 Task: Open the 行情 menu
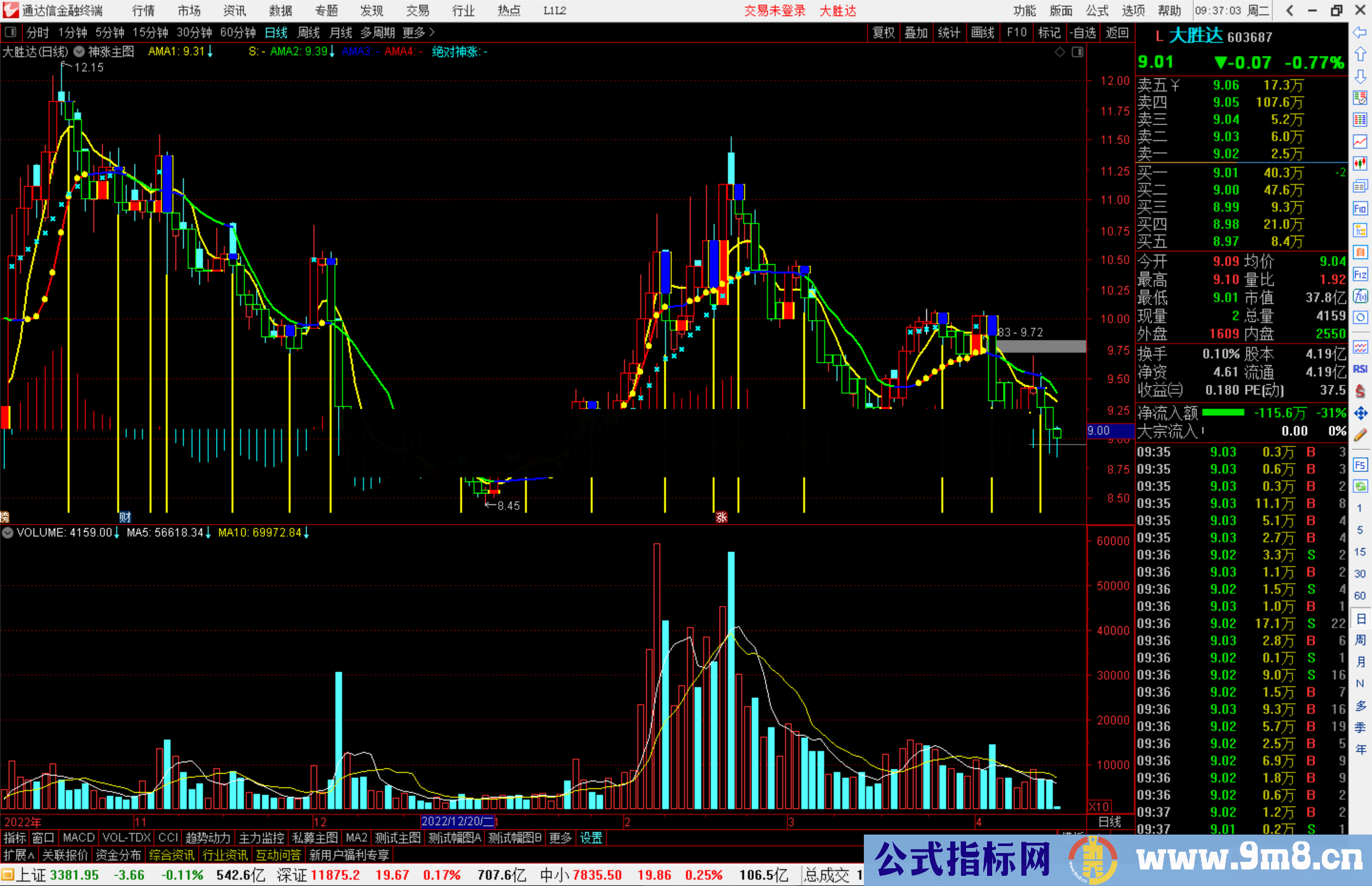point(144,10)
